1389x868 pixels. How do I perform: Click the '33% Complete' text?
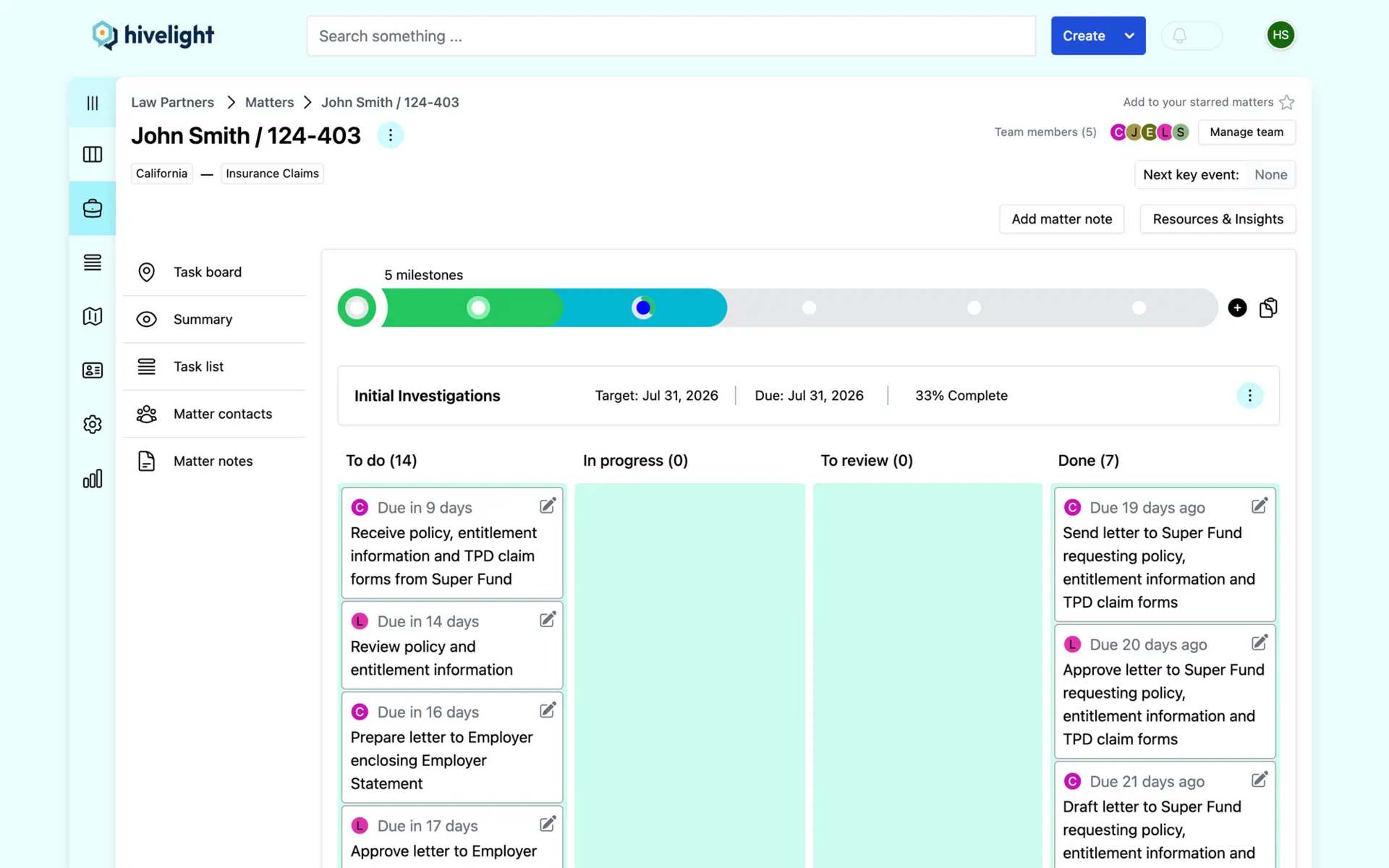(x=961, y=396)
